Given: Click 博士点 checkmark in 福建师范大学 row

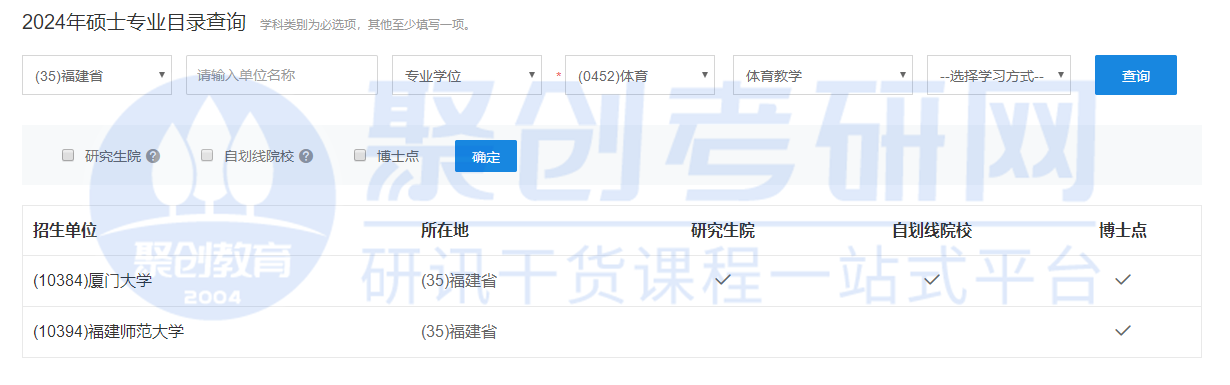Looking at the screenshot, I should point(1123,330).
